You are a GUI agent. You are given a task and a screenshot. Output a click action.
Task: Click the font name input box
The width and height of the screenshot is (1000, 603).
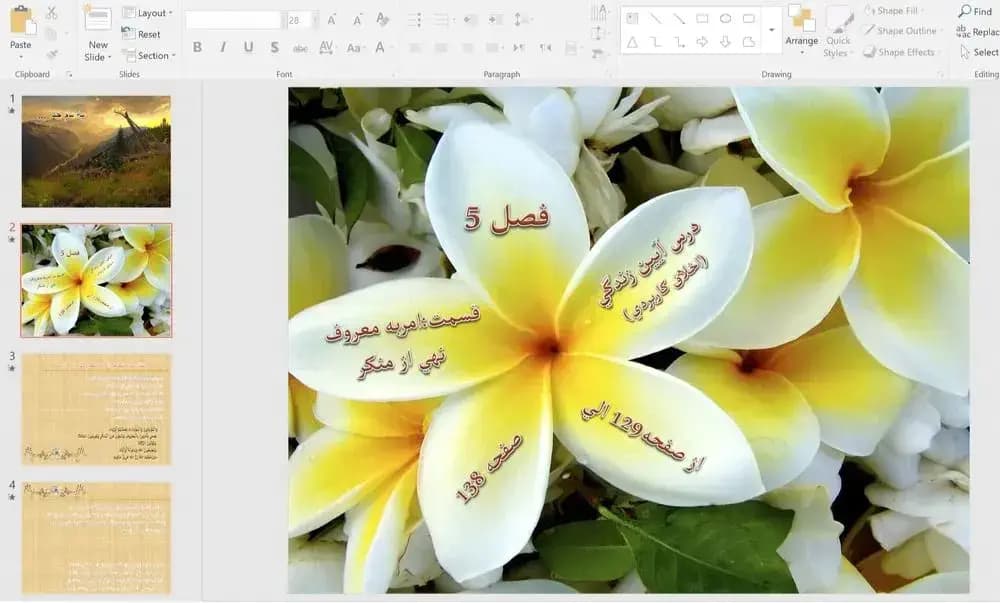(233, 20)
